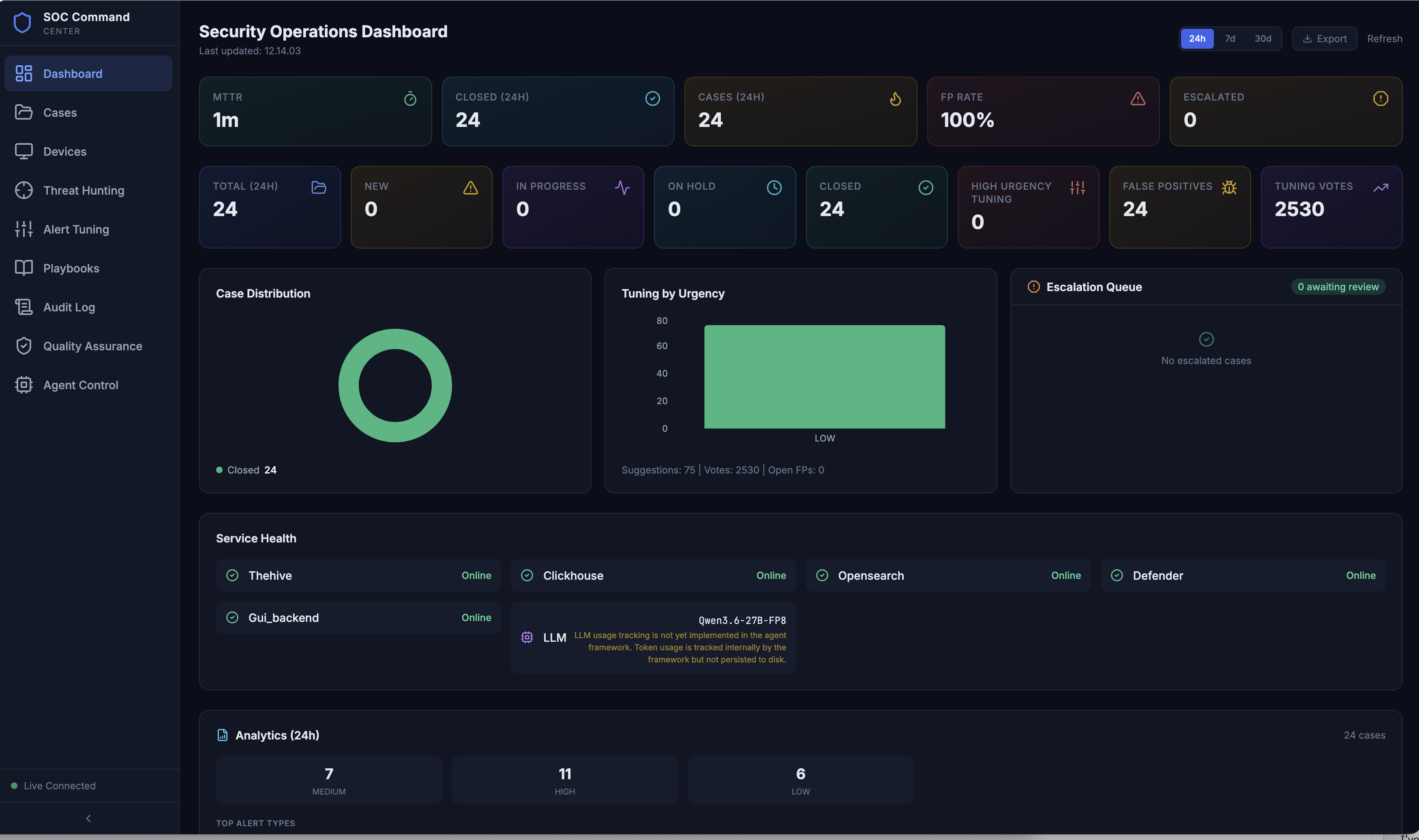Image resolution: width=1419 pixels, height=840 pixels.
Task: Click the 'Last updated: 12.14.03' timestamp
Action: click(x=250, y=51)
